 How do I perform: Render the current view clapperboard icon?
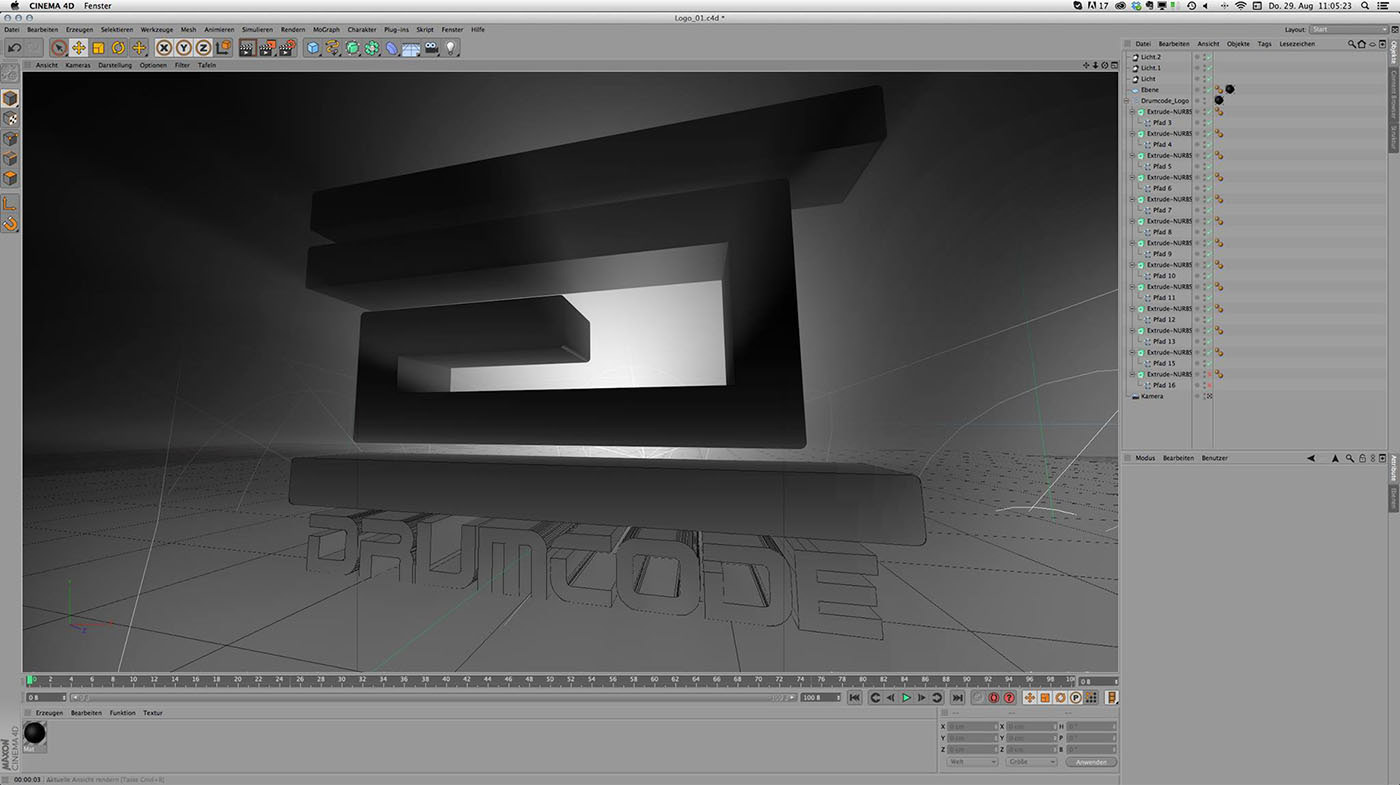tap(248, 47)
